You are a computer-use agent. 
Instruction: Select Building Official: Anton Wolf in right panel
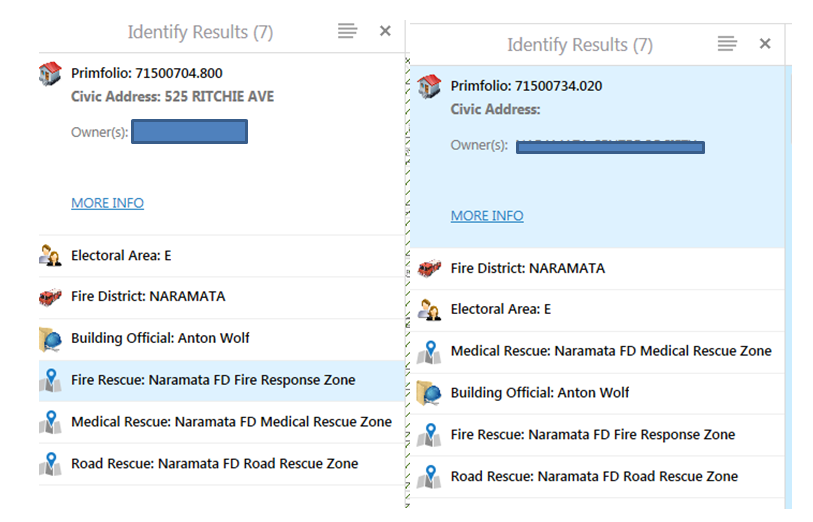click(597, 393)
